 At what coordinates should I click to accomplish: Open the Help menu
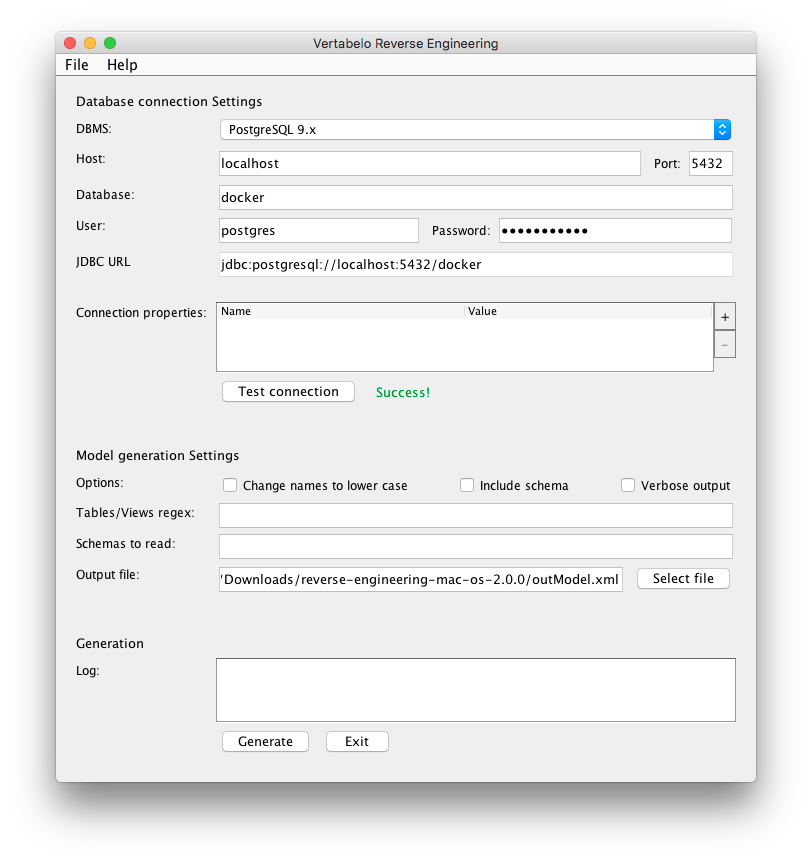coord(122,65)
